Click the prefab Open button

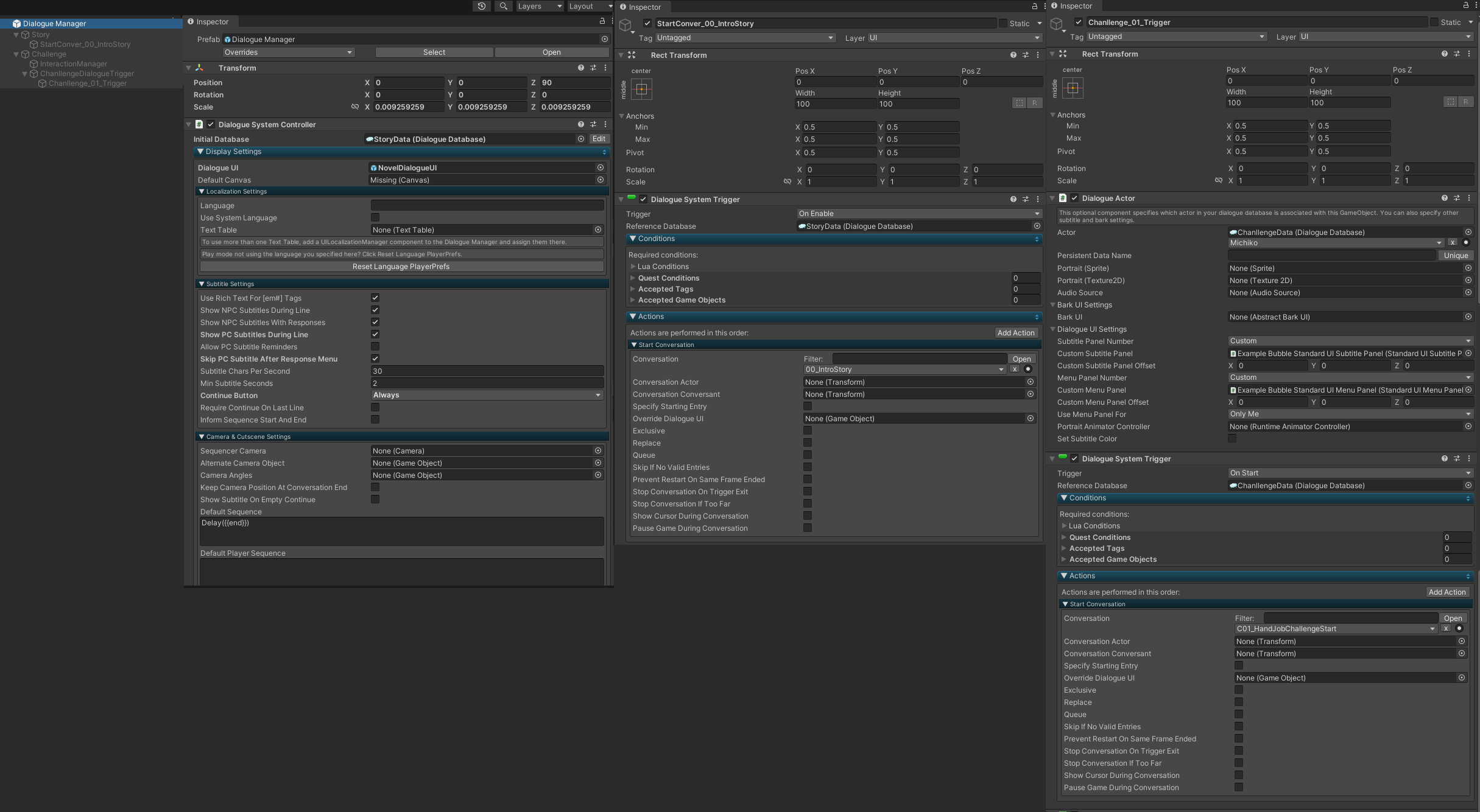click(552, 52)
